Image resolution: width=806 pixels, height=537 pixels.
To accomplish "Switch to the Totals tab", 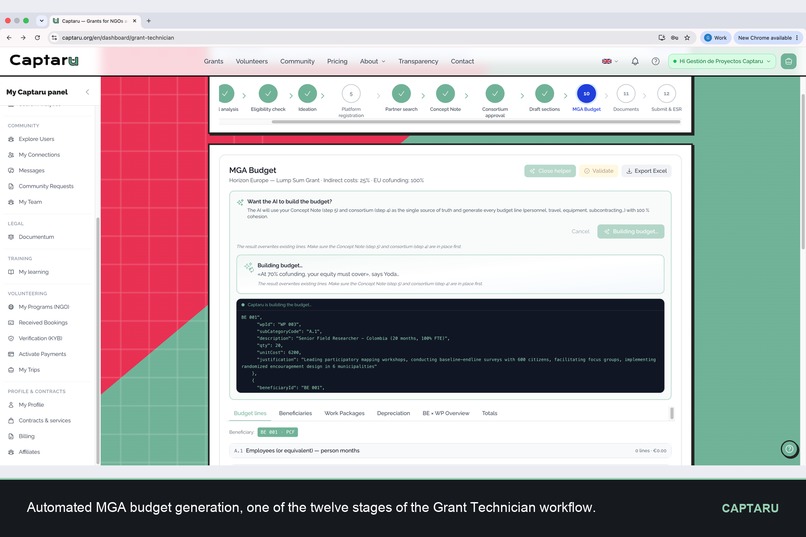I will point(489,413).
